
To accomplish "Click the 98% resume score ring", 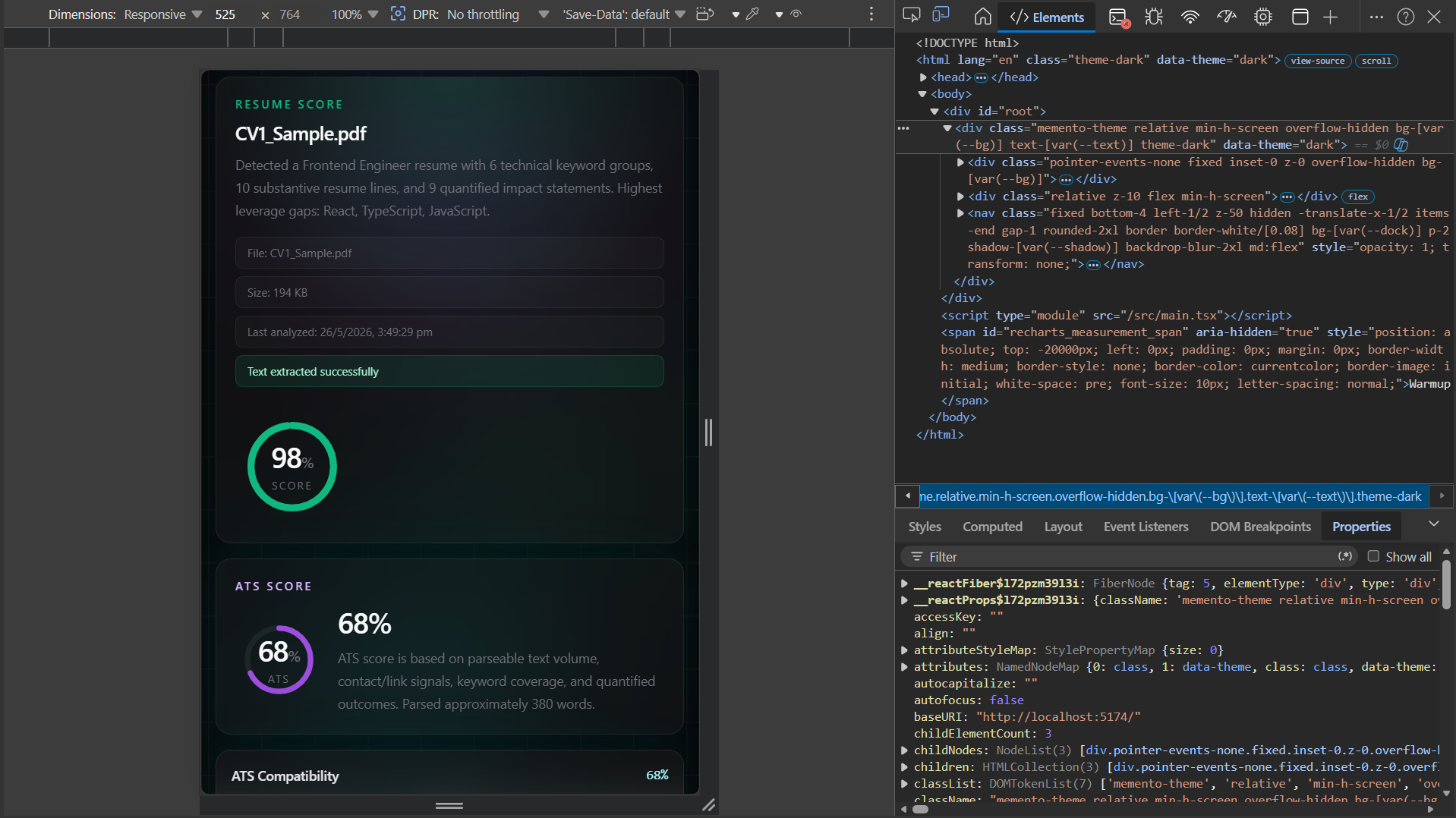I will point(292,467).
